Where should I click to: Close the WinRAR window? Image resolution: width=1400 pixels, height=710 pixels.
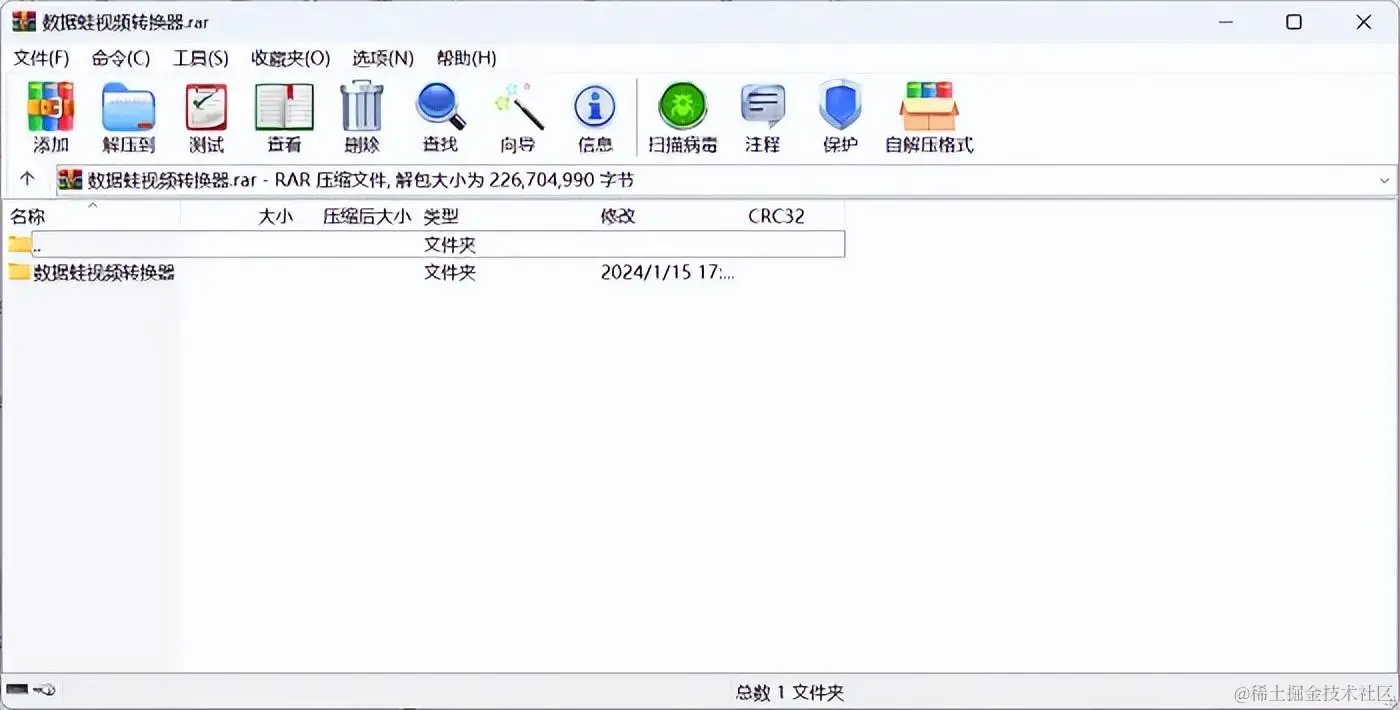[x=1364, y=22]
